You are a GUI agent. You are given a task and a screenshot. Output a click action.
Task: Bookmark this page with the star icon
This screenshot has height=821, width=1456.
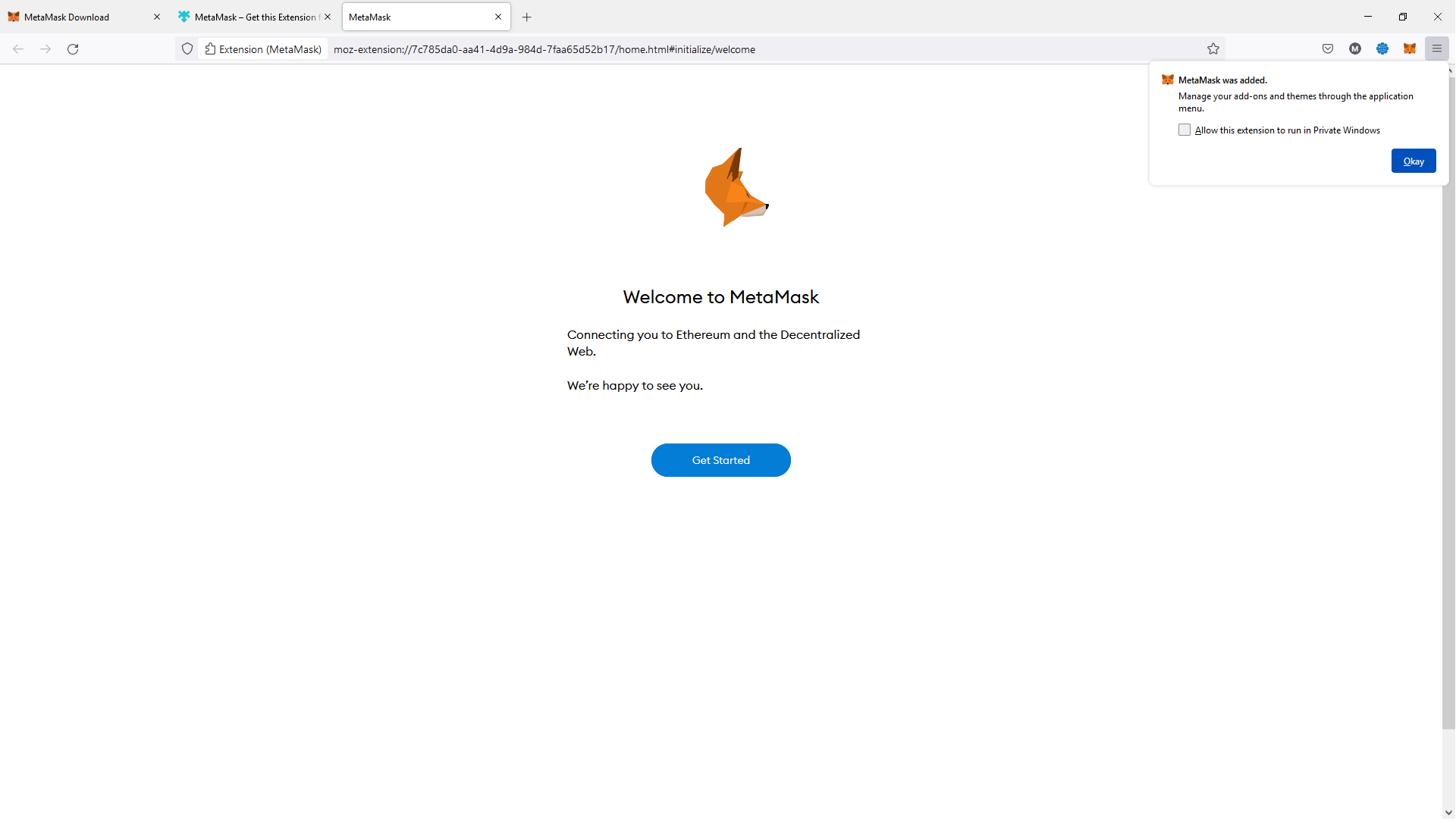[1213, 49]
